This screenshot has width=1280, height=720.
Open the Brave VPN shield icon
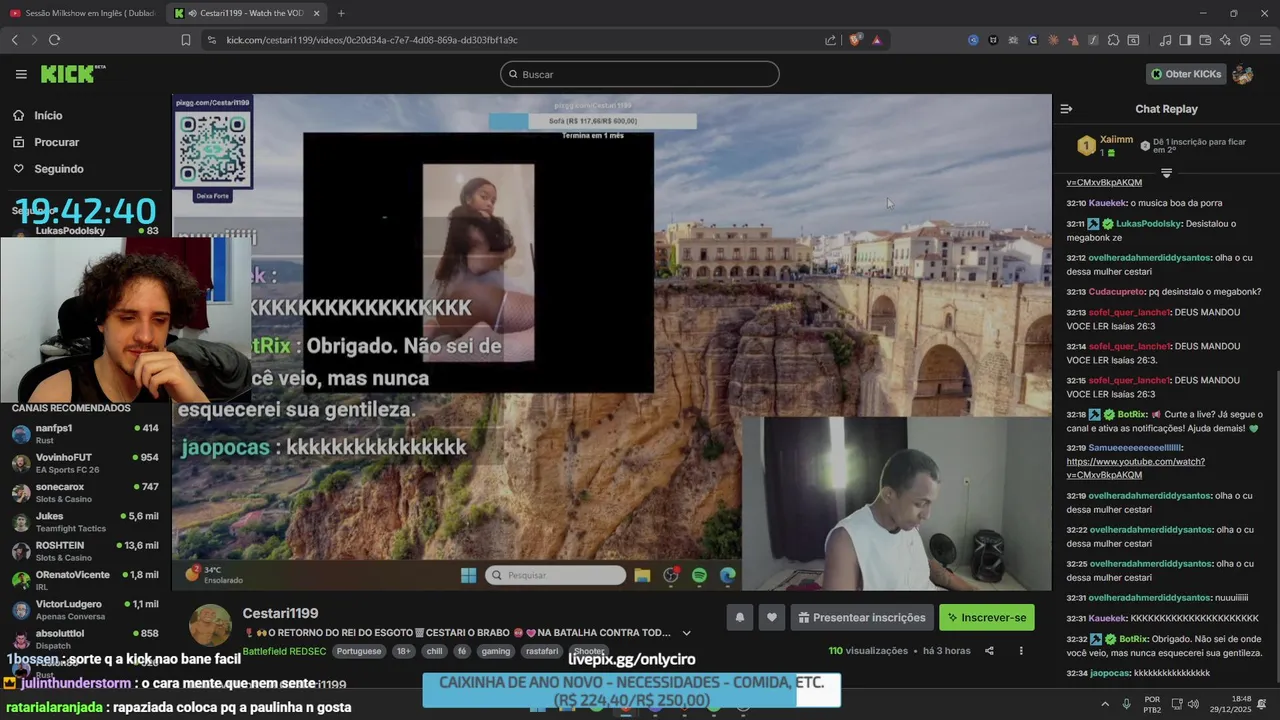[x=1245, y=40]
